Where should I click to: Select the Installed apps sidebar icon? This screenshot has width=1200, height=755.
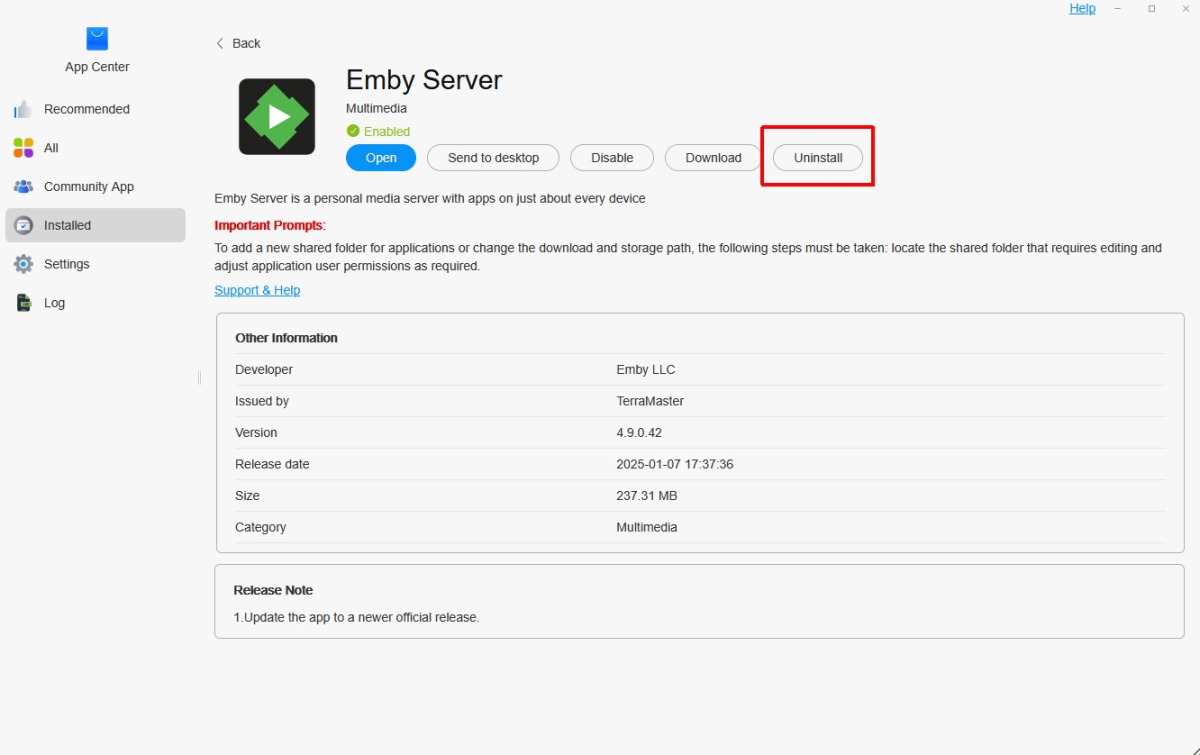[x=21, y=225]
